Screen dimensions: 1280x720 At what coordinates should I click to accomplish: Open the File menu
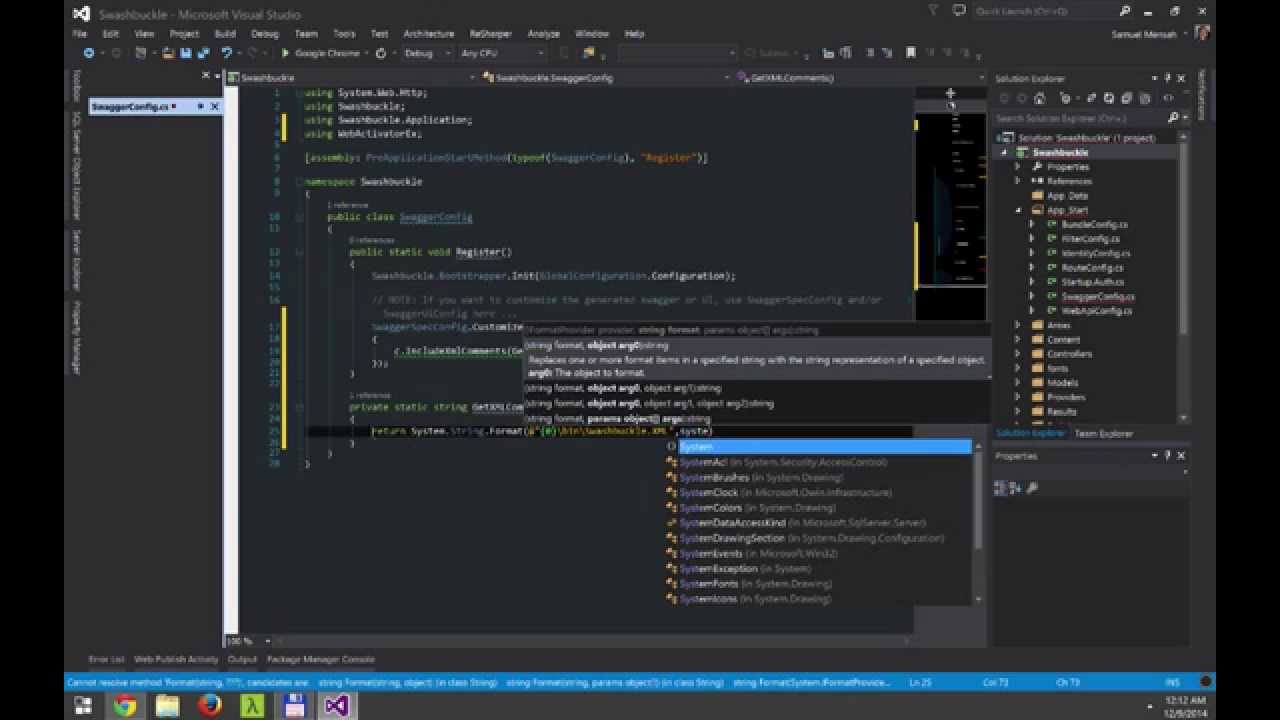click(x=80, y=34)
